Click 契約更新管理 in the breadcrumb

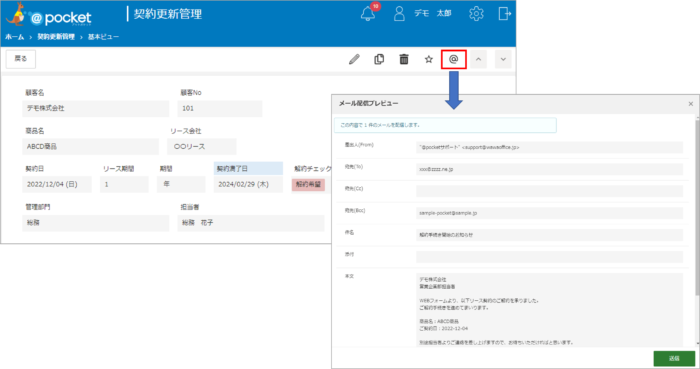pos(56,37)
